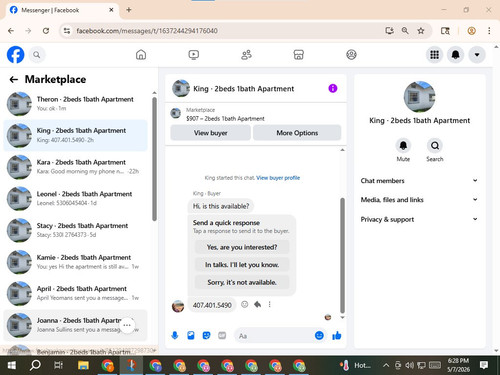Record a voice clip with microphone icon
The image size is (500, 375).
coord(175,335)
